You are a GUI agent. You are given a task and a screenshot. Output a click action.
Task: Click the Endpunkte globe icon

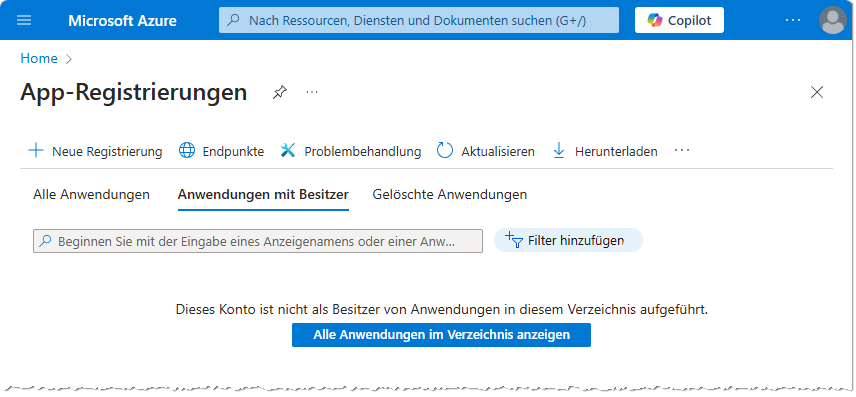tap(187, 151)
